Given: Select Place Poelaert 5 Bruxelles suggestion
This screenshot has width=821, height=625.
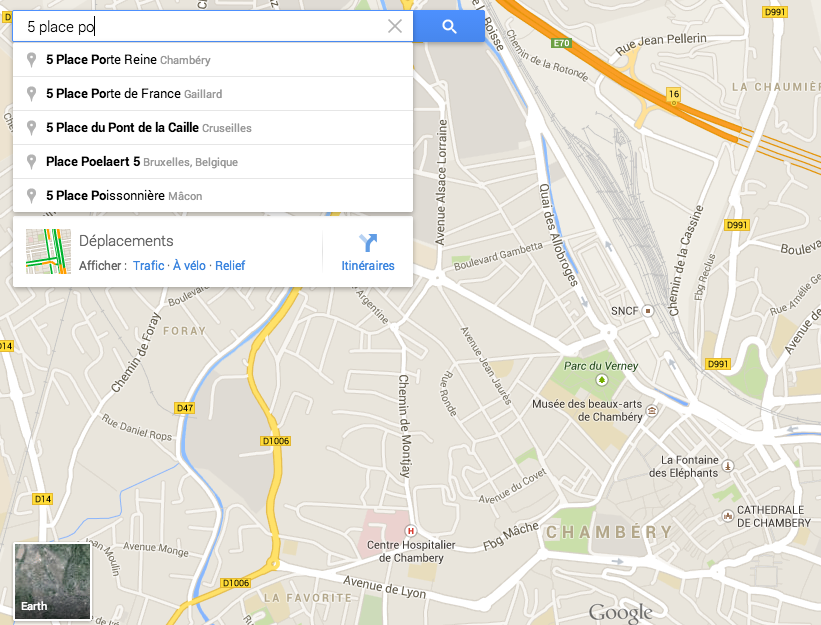Looking at the screenshot, I should 213,162.
